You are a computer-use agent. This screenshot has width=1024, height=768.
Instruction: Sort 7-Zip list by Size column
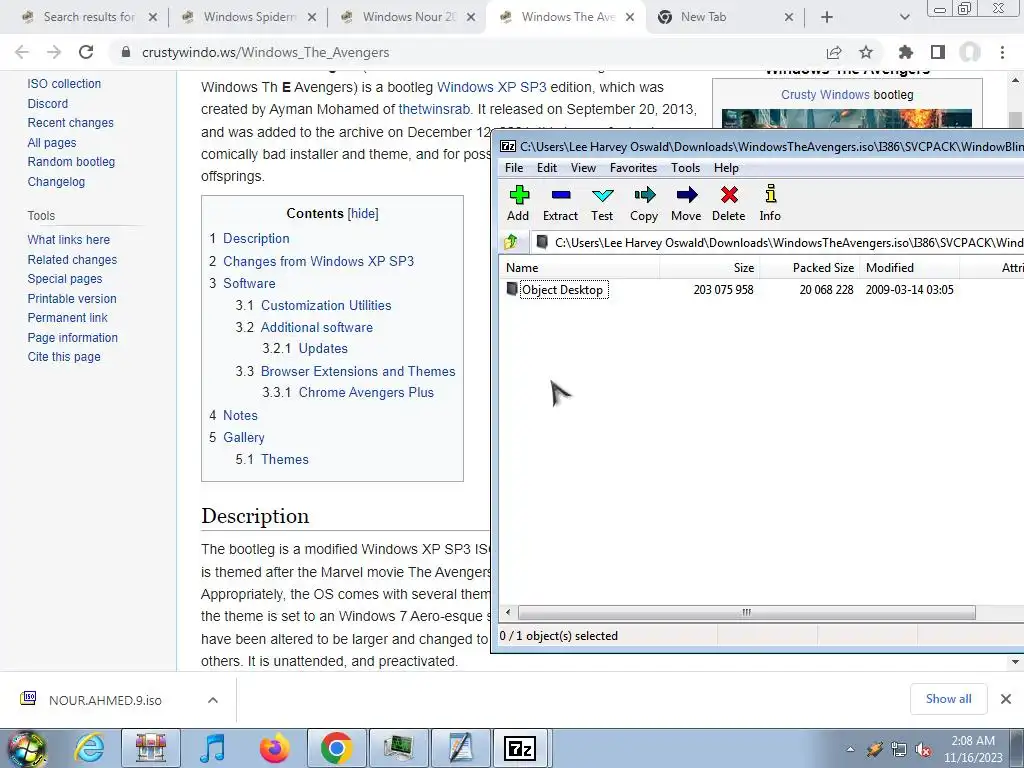709,267
